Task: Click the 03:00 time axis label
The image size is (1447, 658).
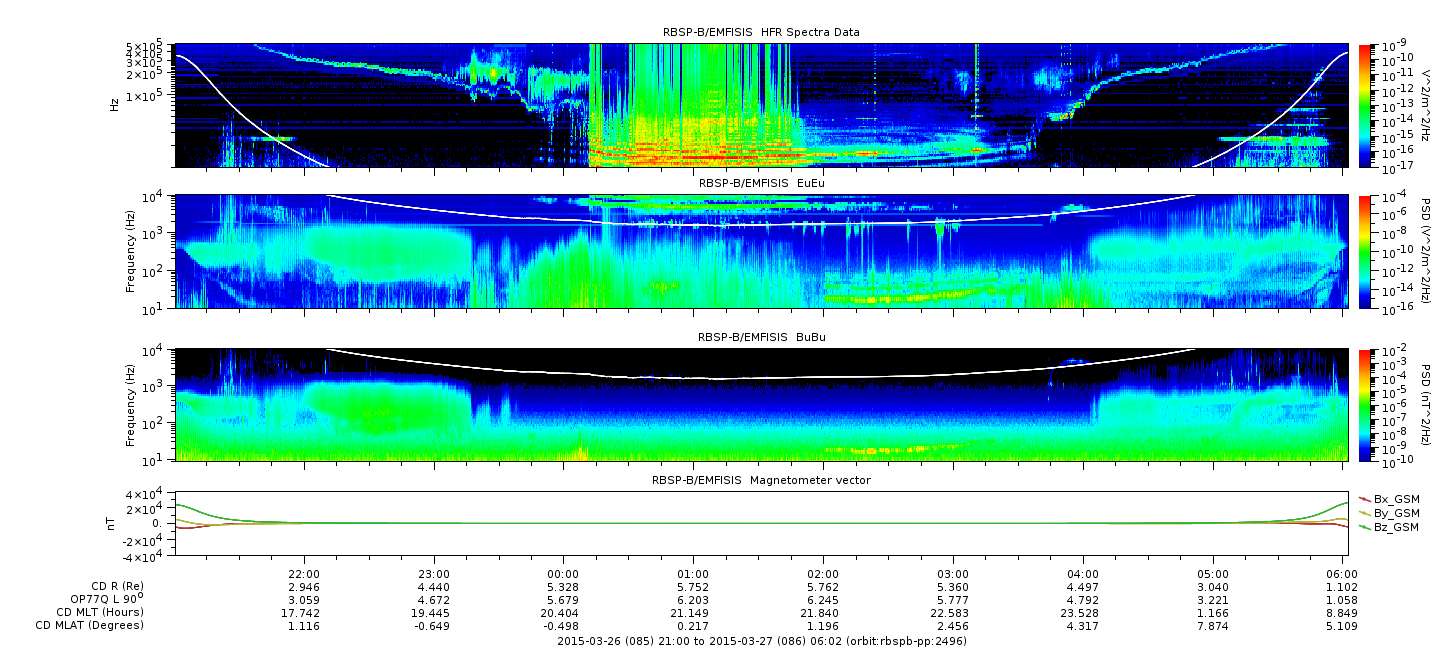Action: pos(953,574)
